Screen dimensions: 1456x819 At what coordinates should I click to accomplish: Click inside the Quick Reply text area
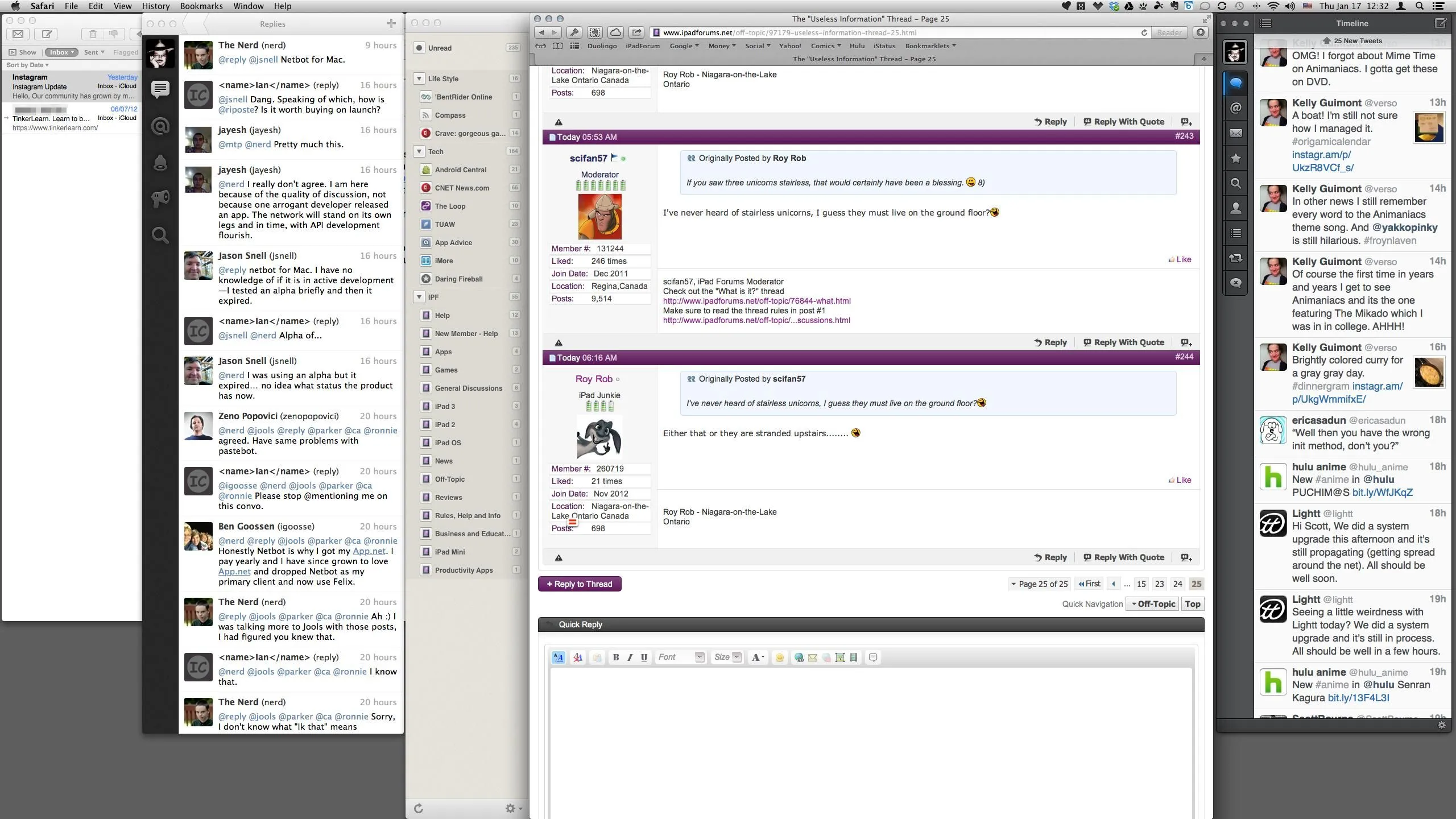pos(870,739)
